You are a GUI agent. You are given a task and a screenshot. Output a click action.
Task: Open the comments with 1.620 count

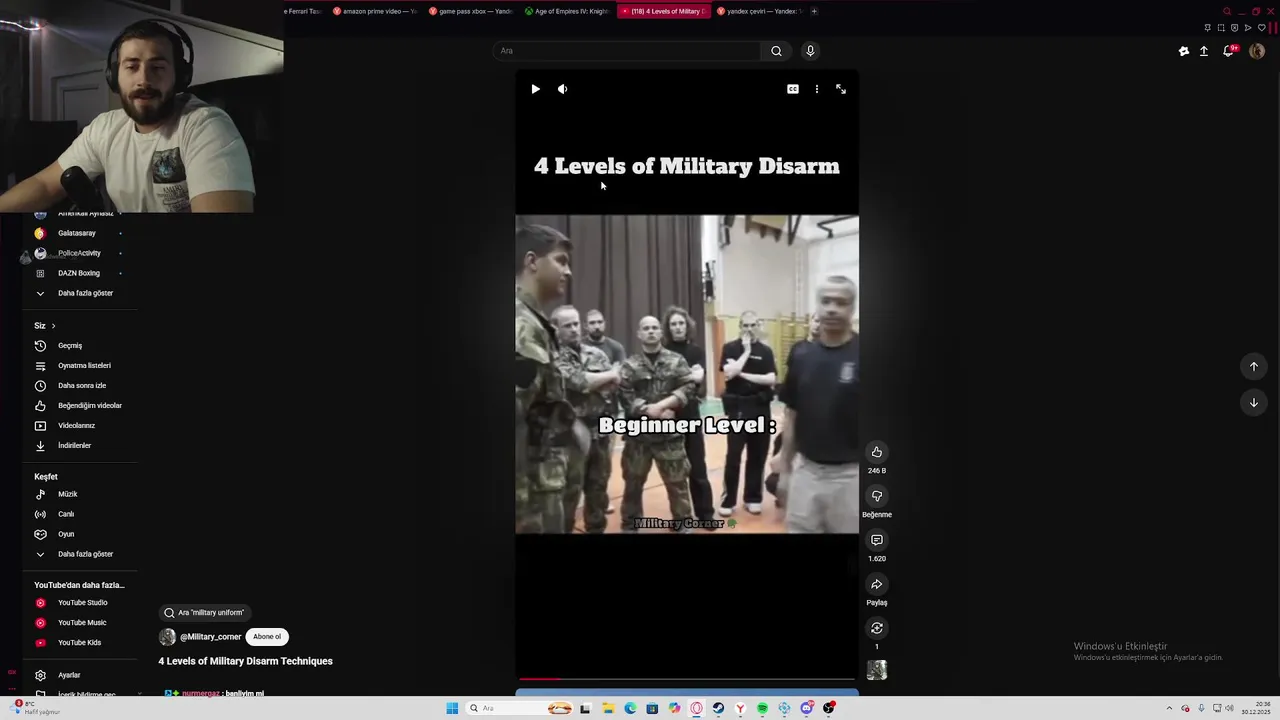click(877, 540)
